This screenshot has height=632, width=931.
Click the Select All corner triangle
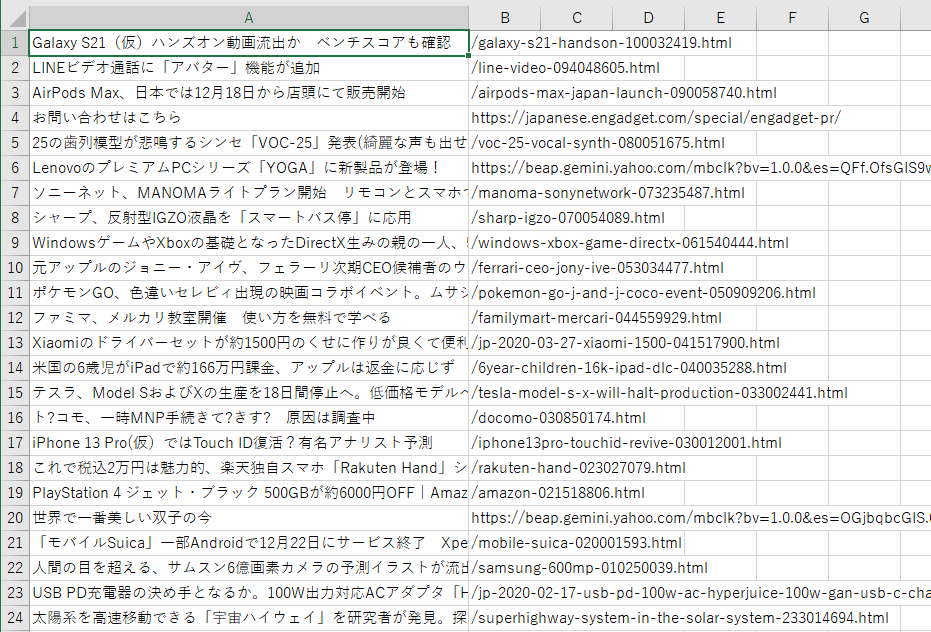(x=15, y=18)
